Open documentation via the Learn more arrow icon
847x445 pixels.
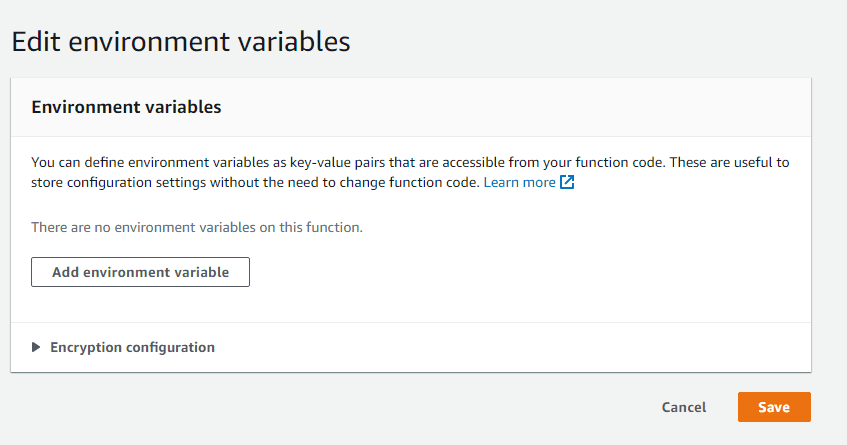[x=567, y=183]
